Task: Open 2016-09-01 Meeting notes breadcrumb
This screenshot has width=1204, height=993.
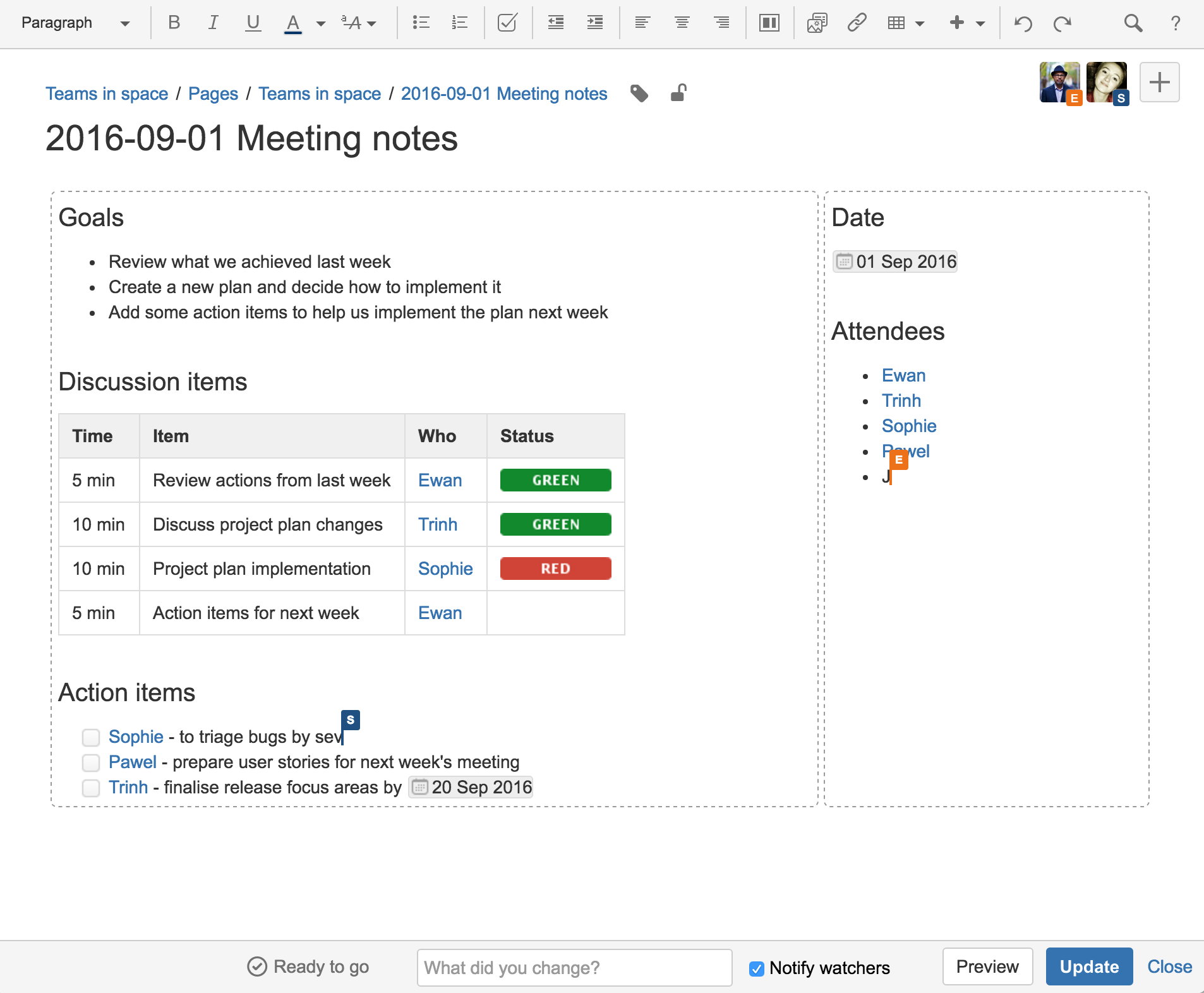Action: 503,93
